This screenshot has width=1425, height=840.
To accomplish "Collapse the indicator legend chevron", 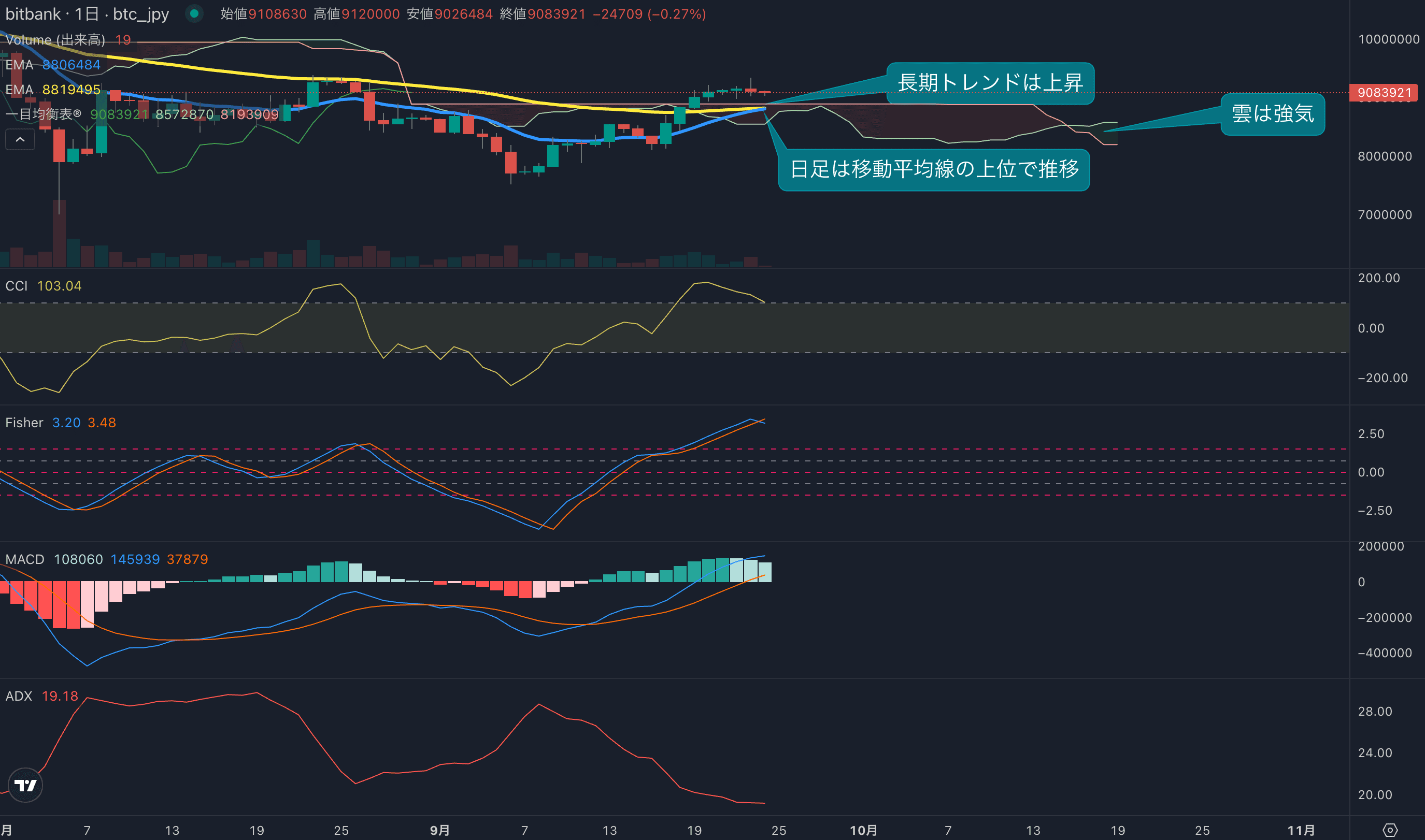I will [20, 139].
